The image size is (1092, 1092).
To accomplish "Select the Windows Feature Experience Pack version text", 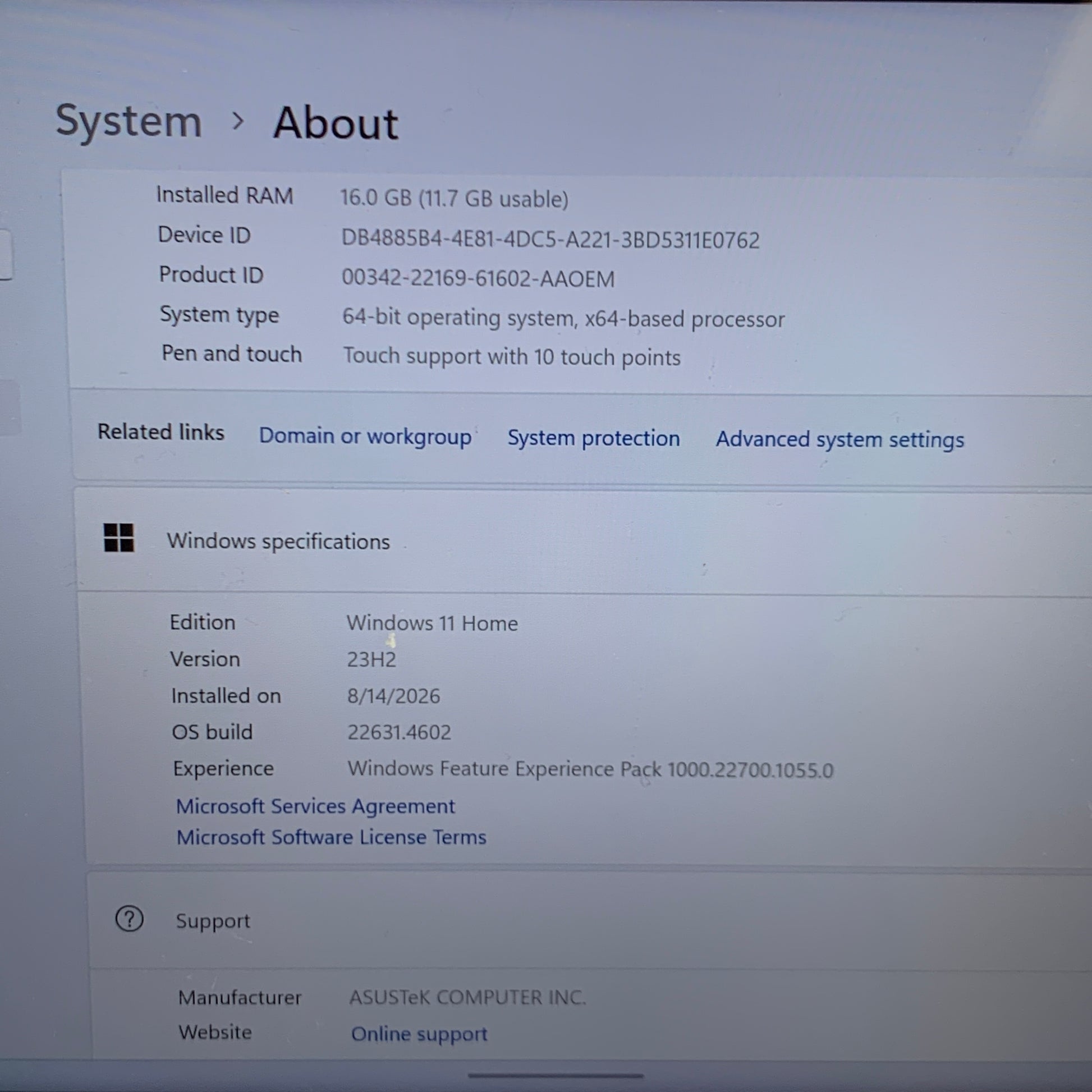I will [x=590, y=769].
